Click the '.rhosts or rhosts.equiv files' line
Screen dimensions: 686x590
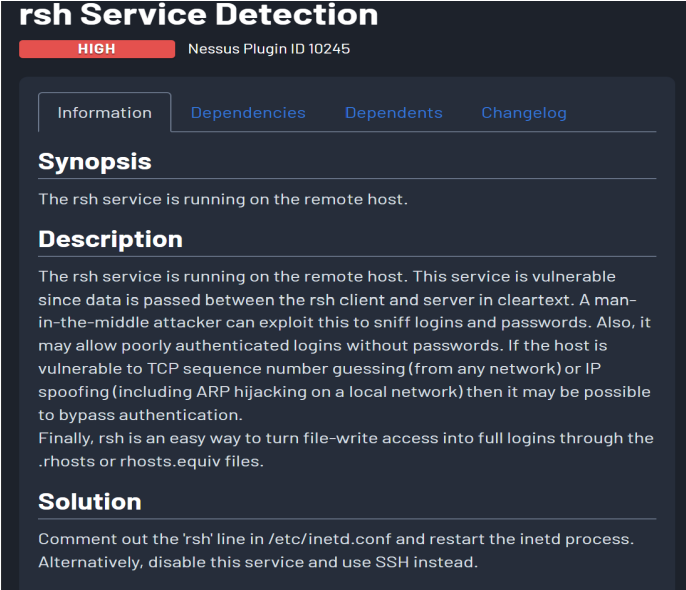148,461
